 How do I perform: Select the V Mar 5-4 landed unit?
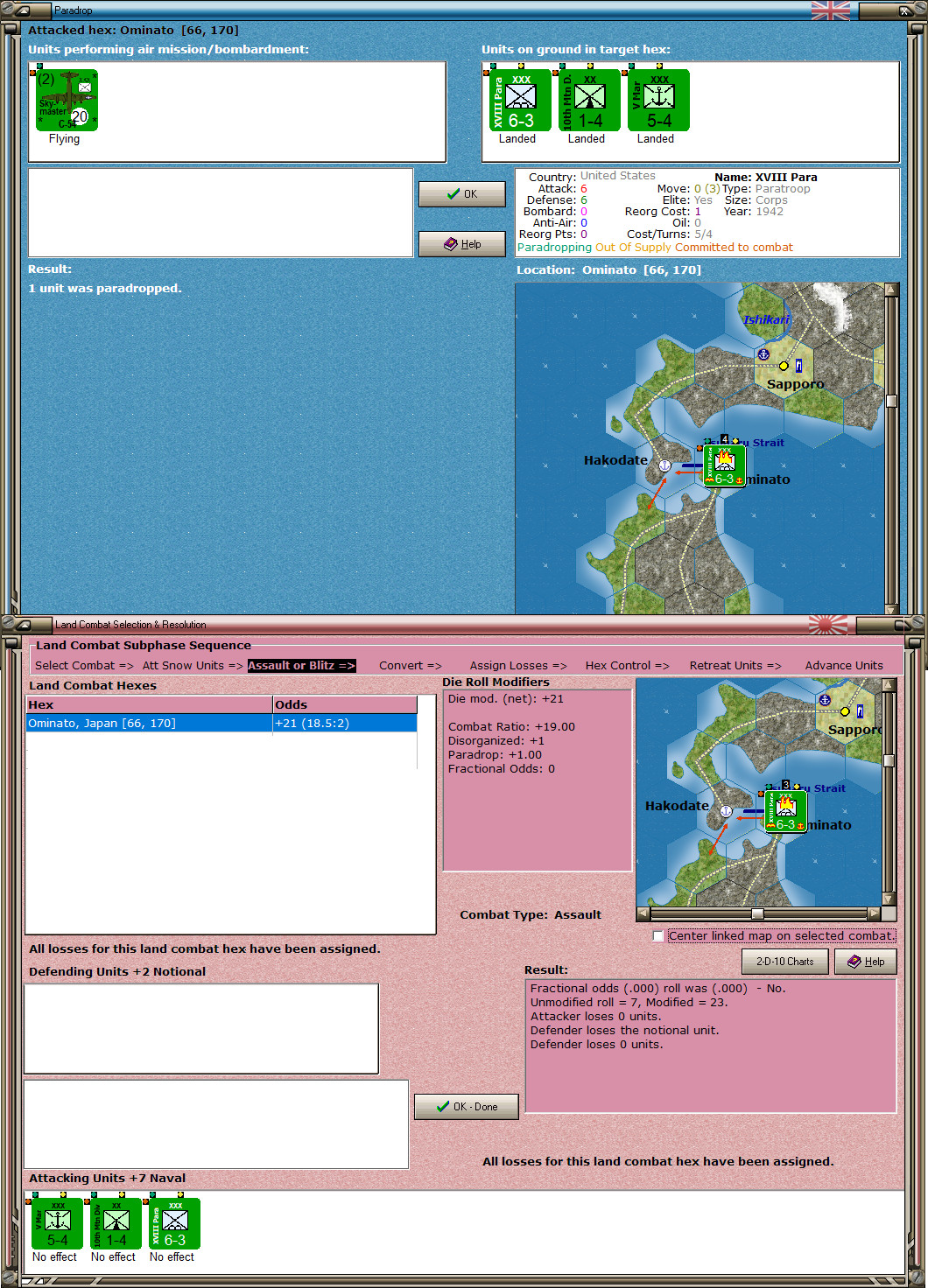click(x=658, y=101)
